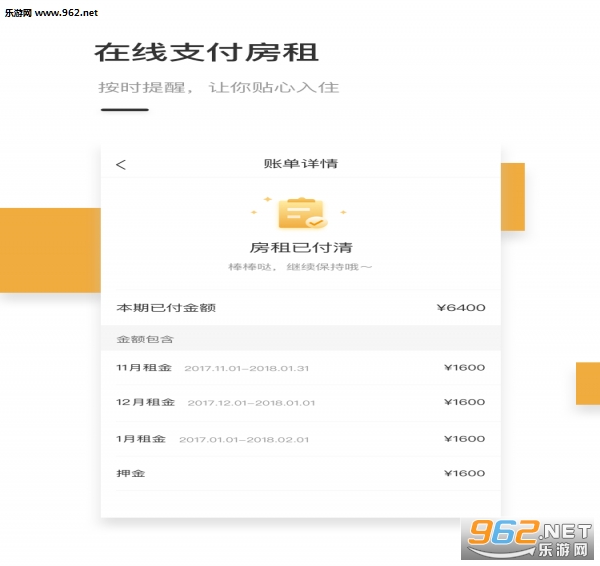Screen dimensions: 600x566
Task: Select the 账单详情 page title
Action: (301, 164)
